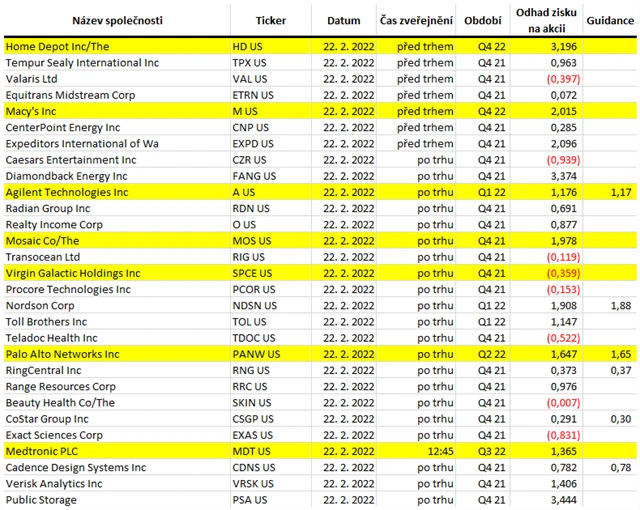The height and width of the screenshot is (510, 640).
Task: Click the guidance value '1,17'
Action: coord(621,192)
